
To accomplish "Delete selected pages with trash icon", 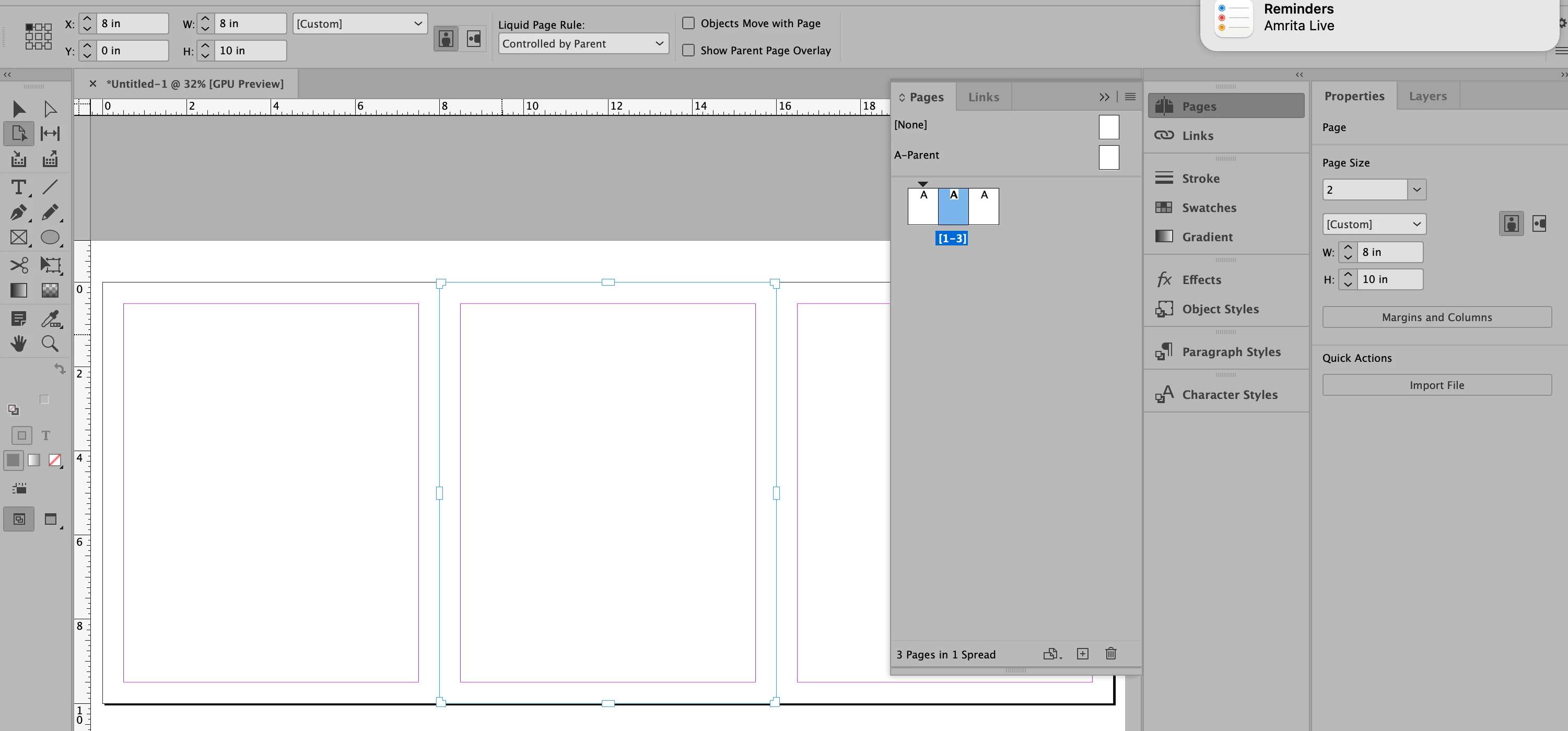I will 1110,654.
